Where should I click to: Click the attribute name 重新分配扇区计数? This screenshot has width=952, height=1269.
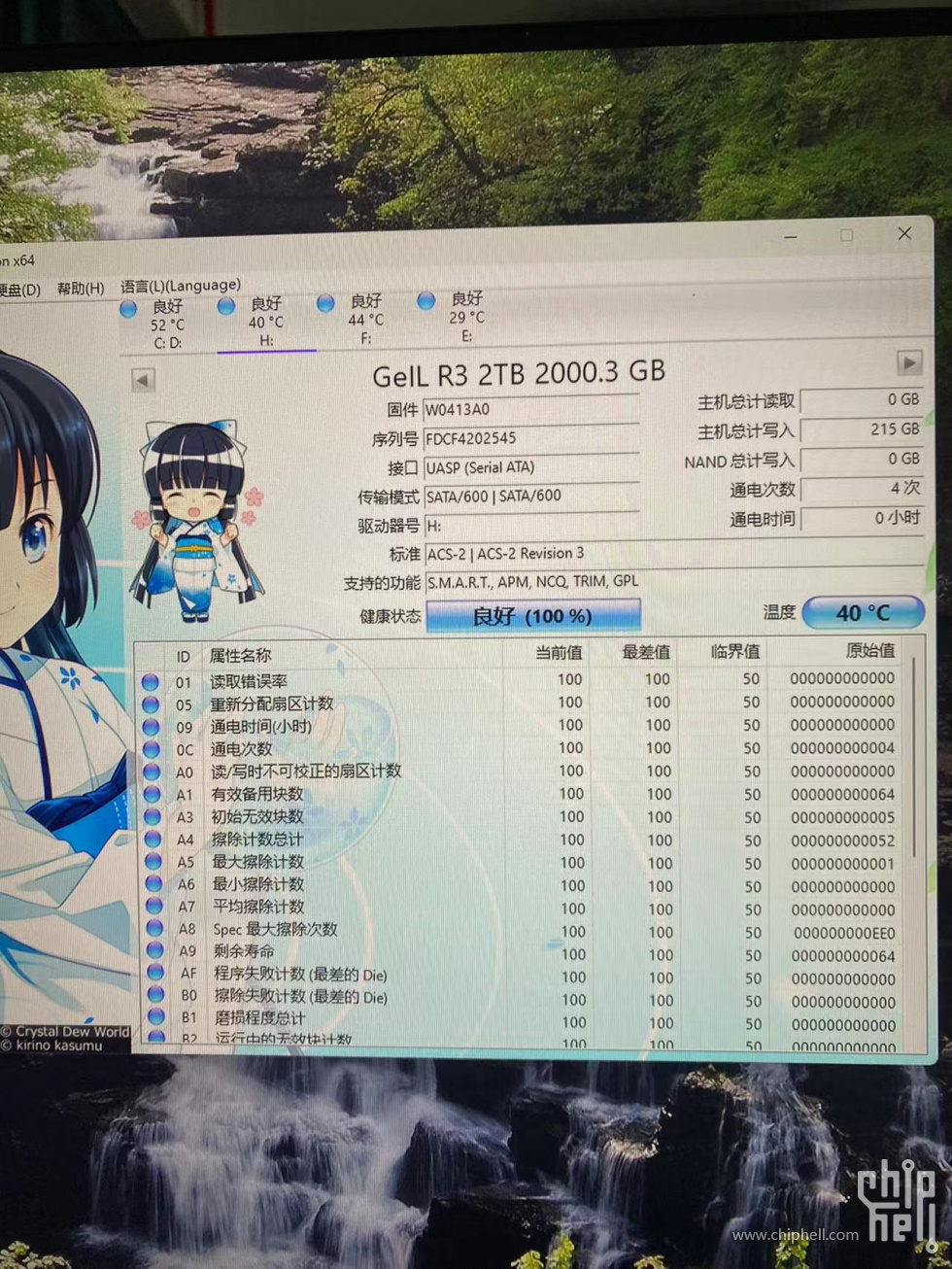[x=272, y=703]
